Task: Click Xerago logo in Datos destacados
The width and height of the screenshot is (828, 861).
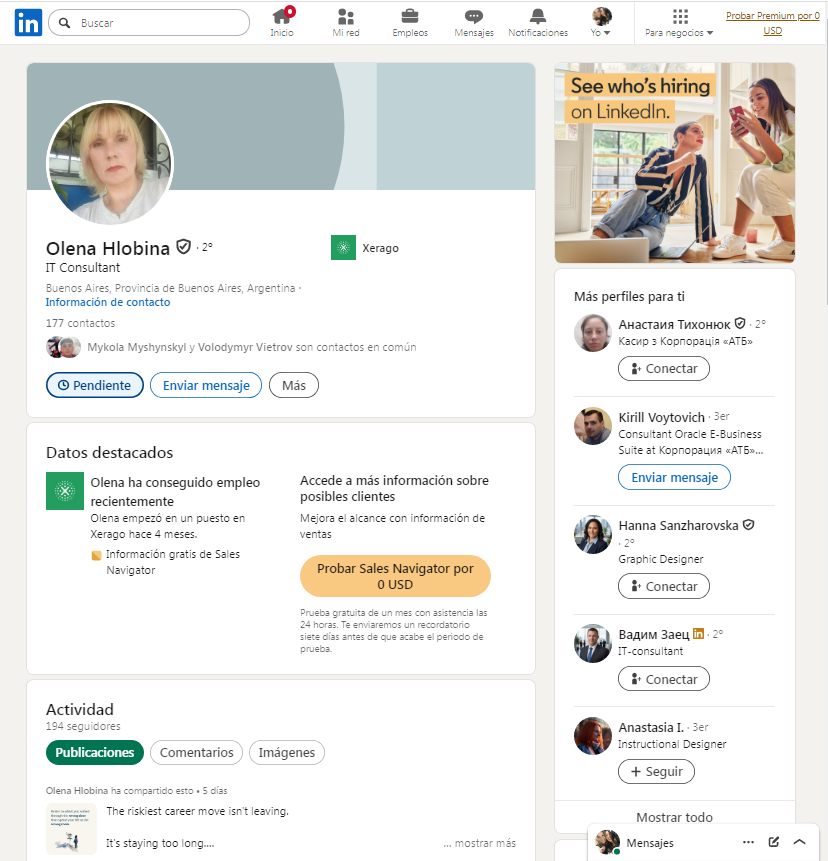Action: click(65, 491)
